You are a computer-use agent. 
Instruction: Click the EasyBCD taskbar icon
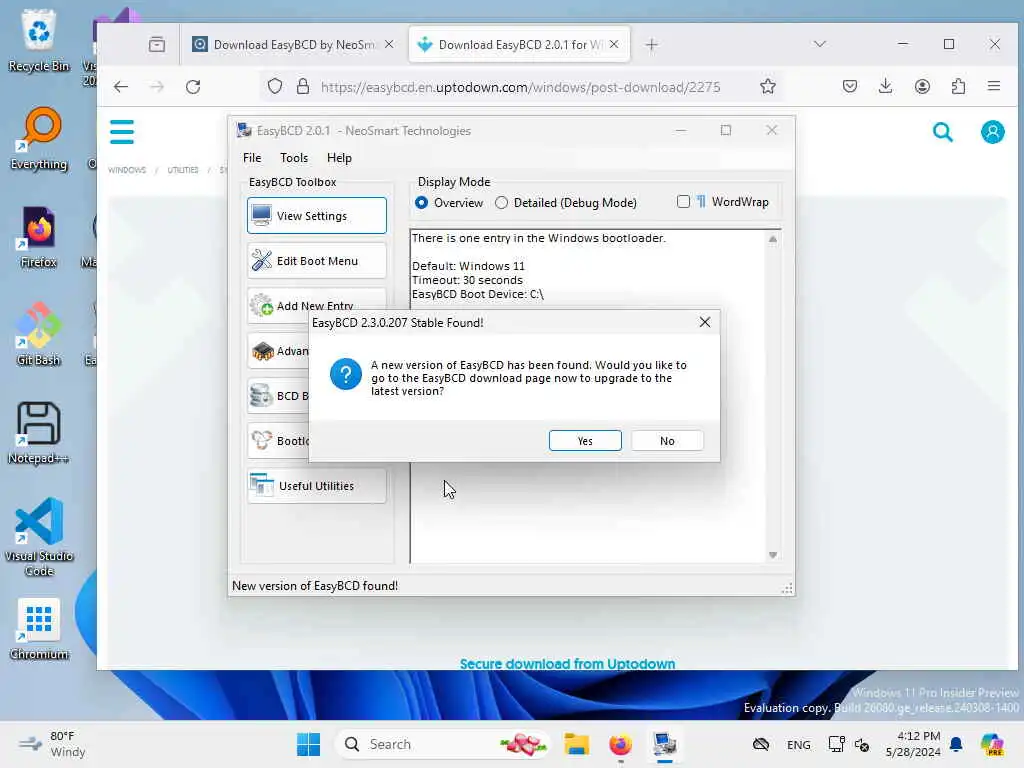click(664, 744)
